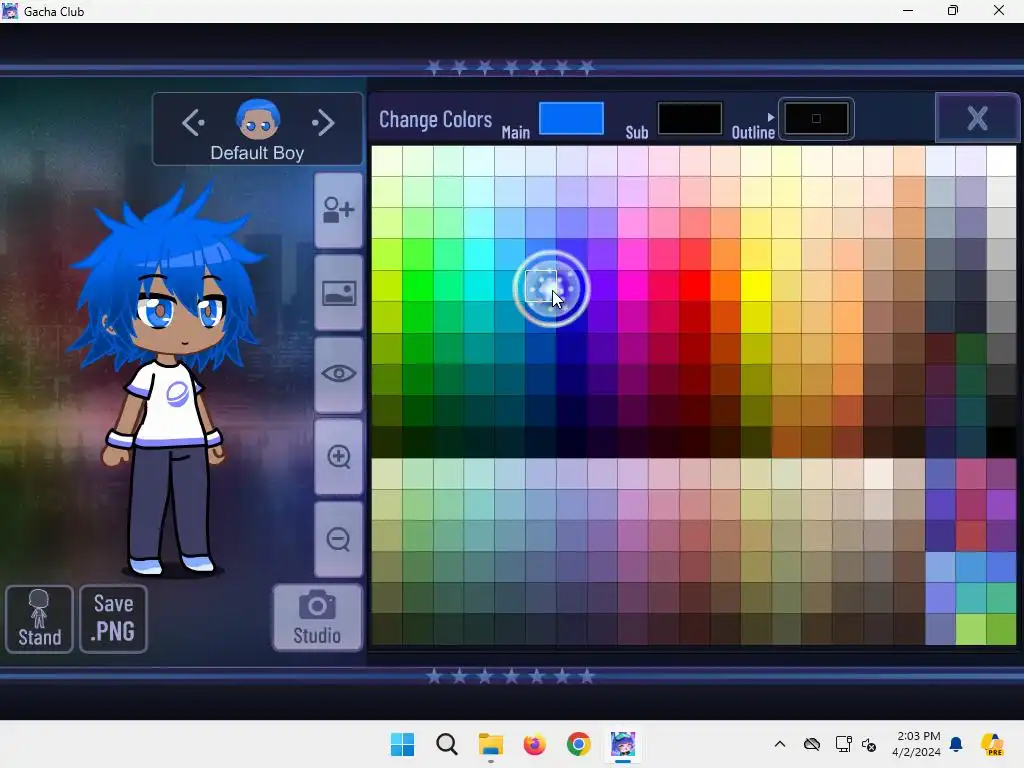
Task: Zoom out with the magnifier minus icon
Action: coord(338,539)
